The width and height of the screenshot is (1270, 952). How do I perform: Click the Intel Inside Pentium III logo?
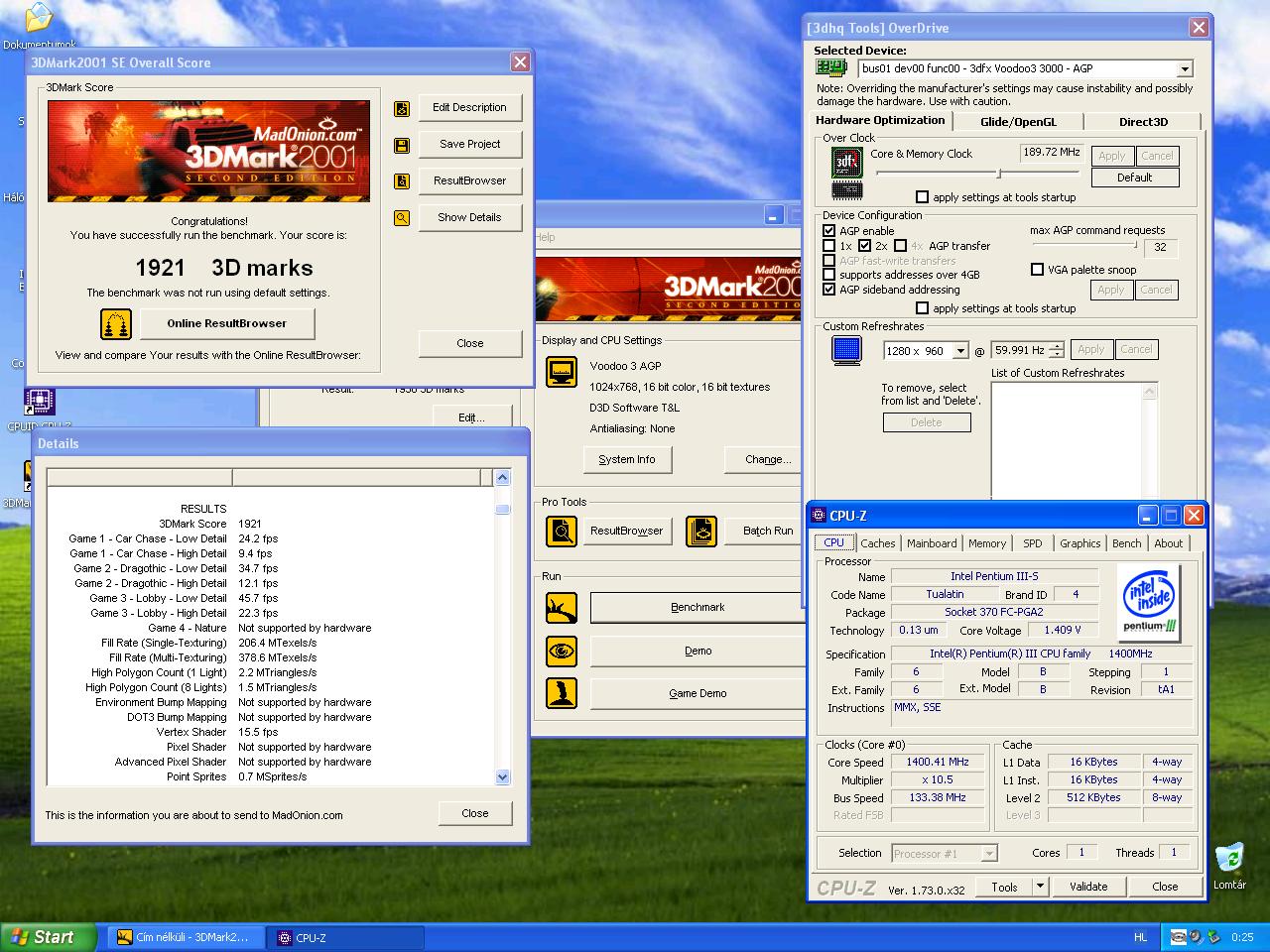(1149, 601)
